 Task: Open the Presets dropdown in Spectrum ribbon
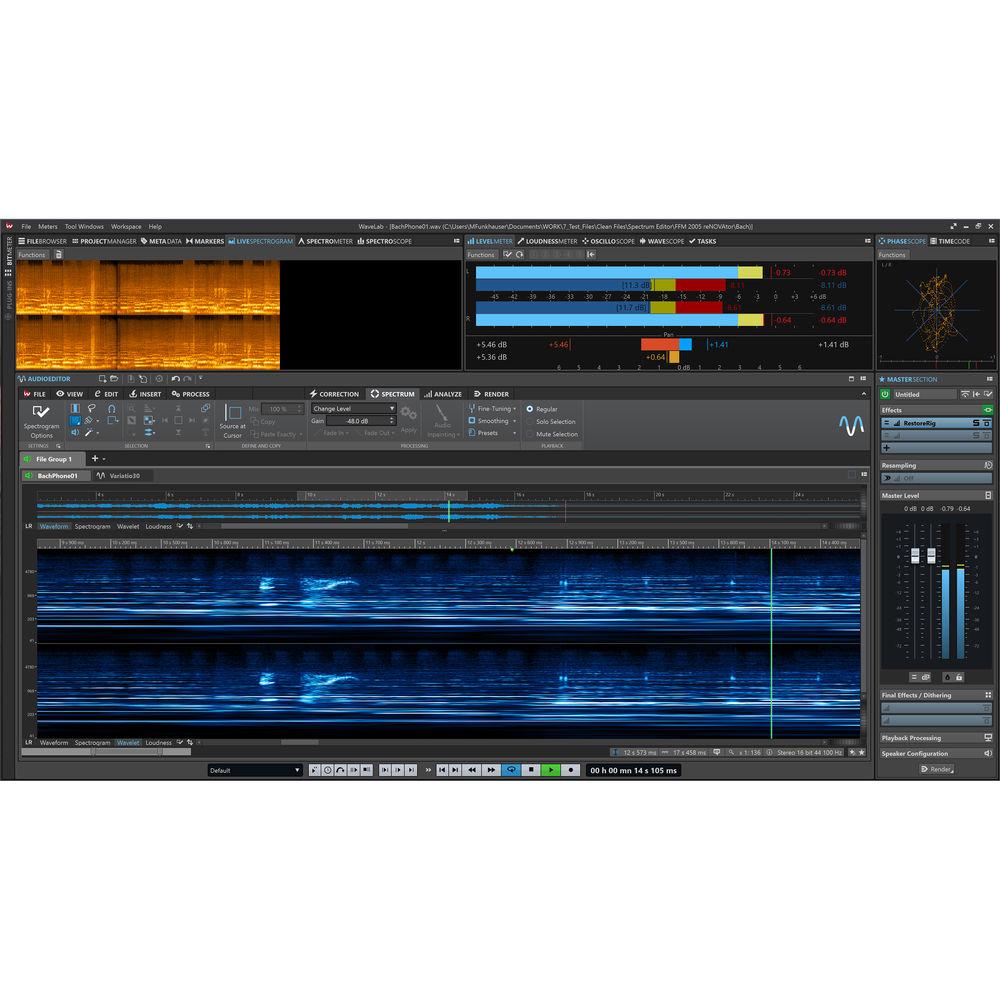click(x=489, y=434)
